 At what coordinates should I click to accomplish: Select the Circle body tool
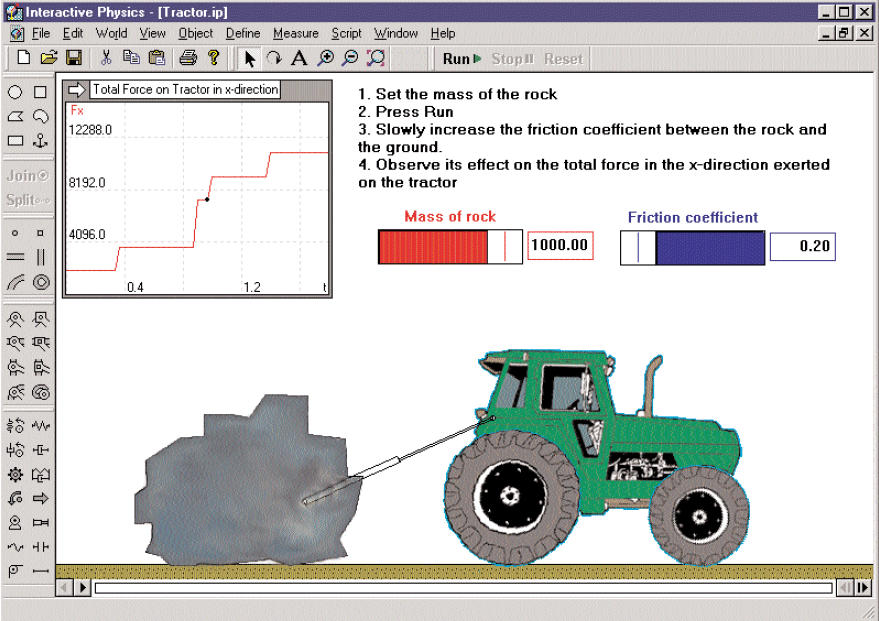pos(14,92)
